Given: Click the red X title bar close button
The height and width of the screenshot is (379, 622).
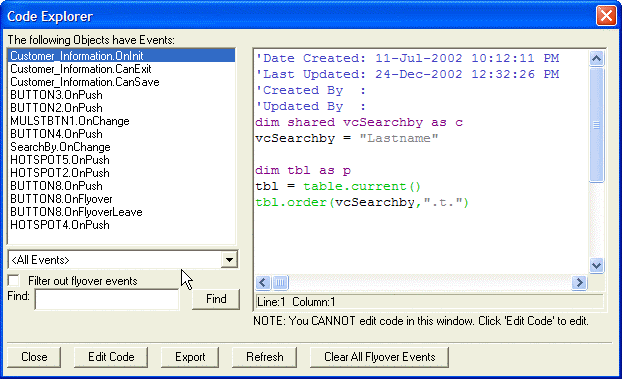Looking at the screenshot, I should (606, 16).
